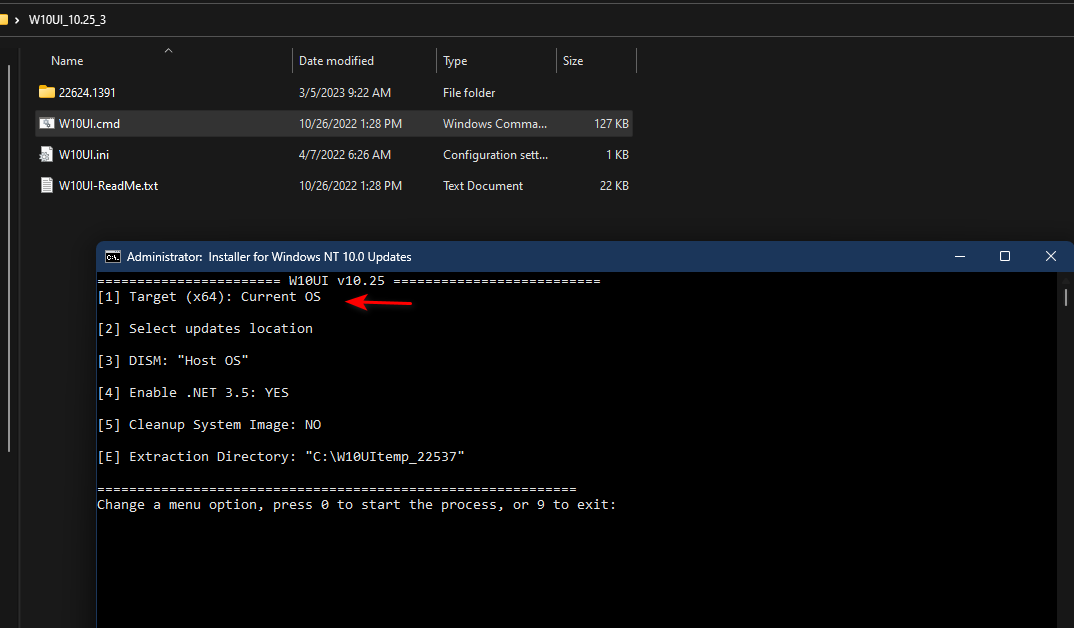Select the W10UI.ini file name

point(84,155)
